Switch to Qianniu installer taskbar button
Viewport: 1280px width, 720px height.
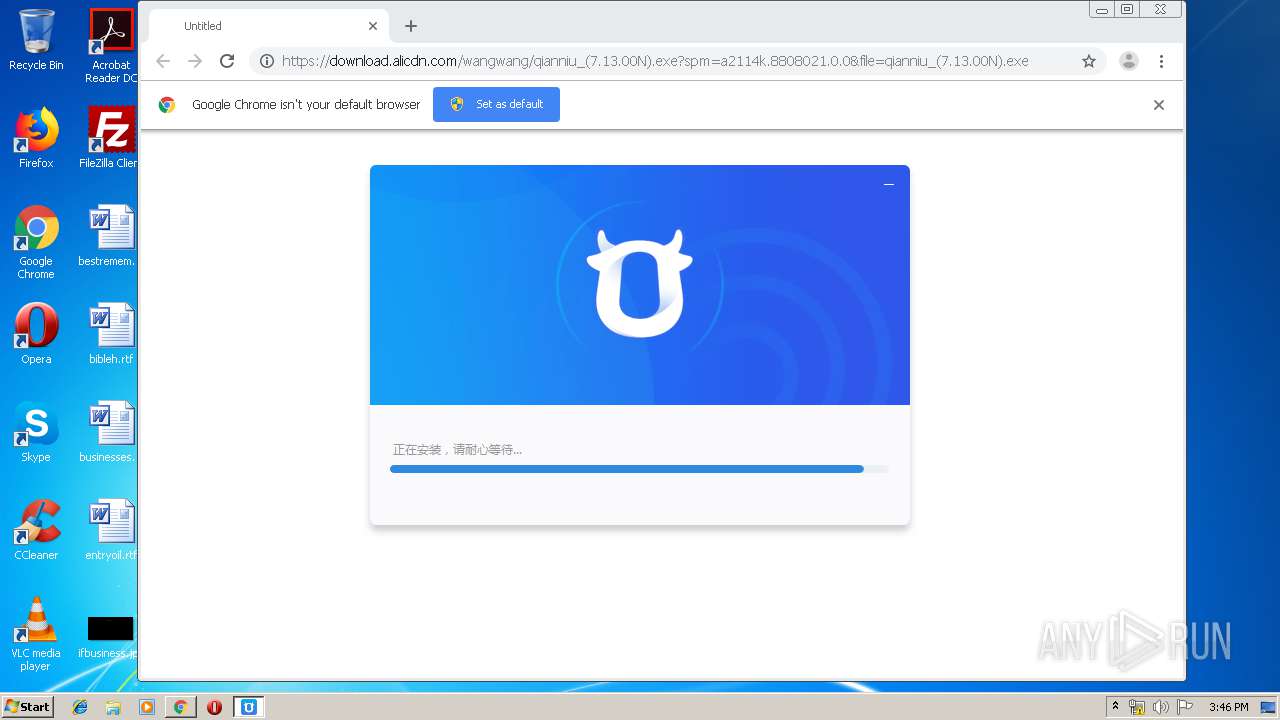249,707
